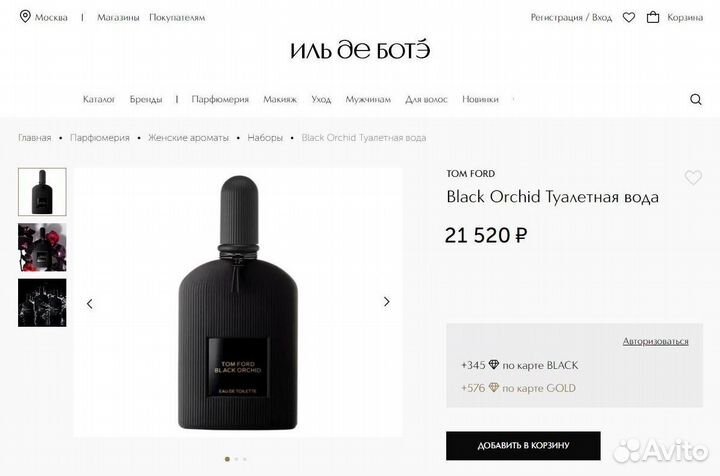Click the ИЛЬ ДЕ БОТЭ logo
Viewport: 720px width, 476px height.
(x=360, y=50)
